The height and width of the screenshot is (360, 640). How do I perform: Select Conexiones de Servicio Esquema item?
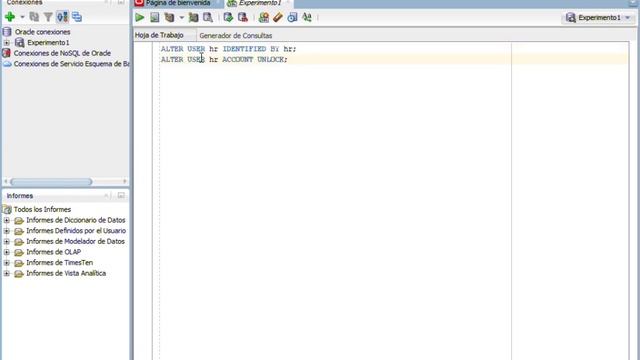tap(71, 64)
